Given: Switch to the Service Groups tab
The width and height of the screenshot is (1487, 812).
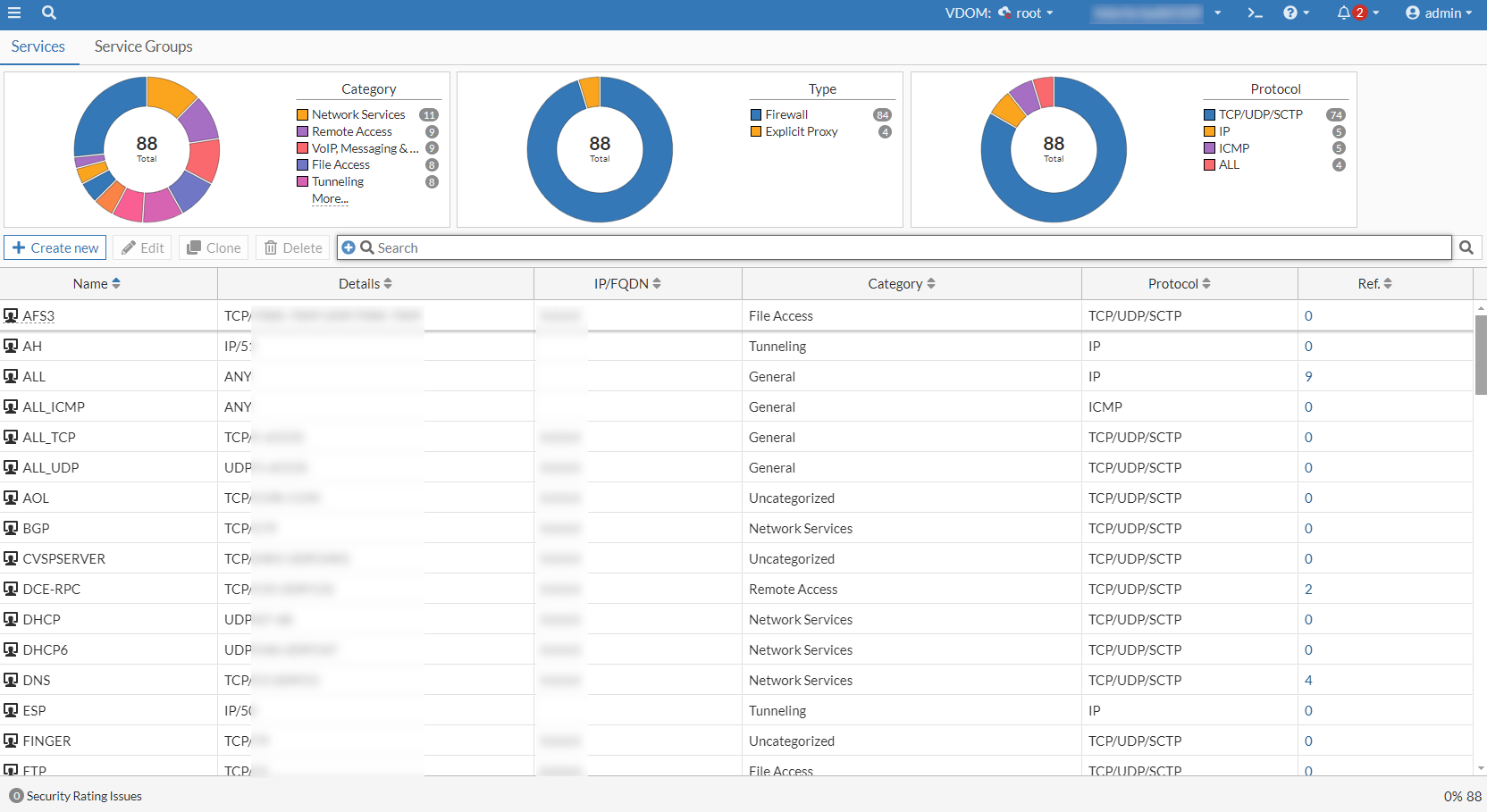Looking at the screenshot, I should [143, 46].
